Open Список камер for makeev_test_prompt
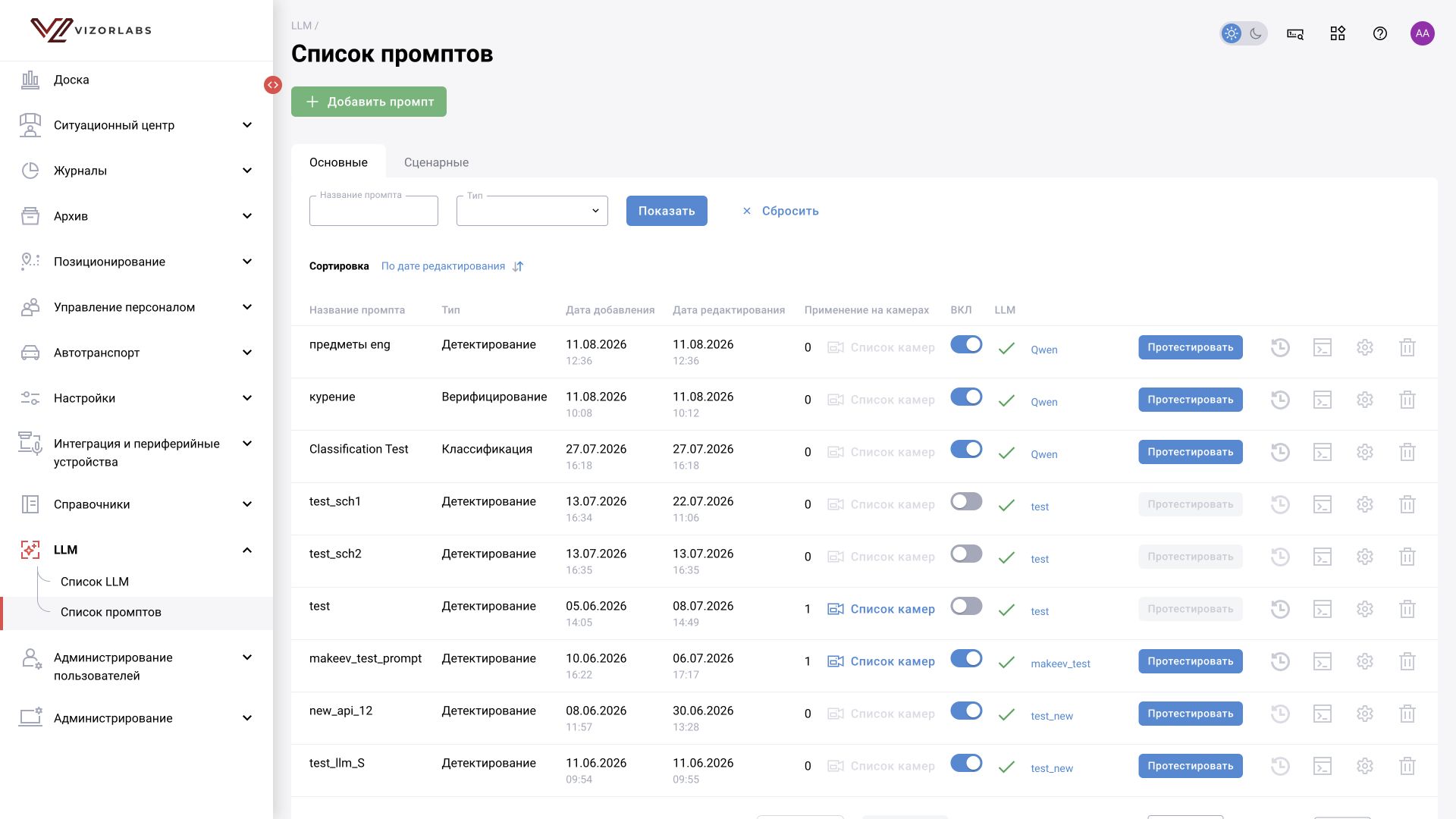This screenshot has width=1456, height=819. (881, 661)
